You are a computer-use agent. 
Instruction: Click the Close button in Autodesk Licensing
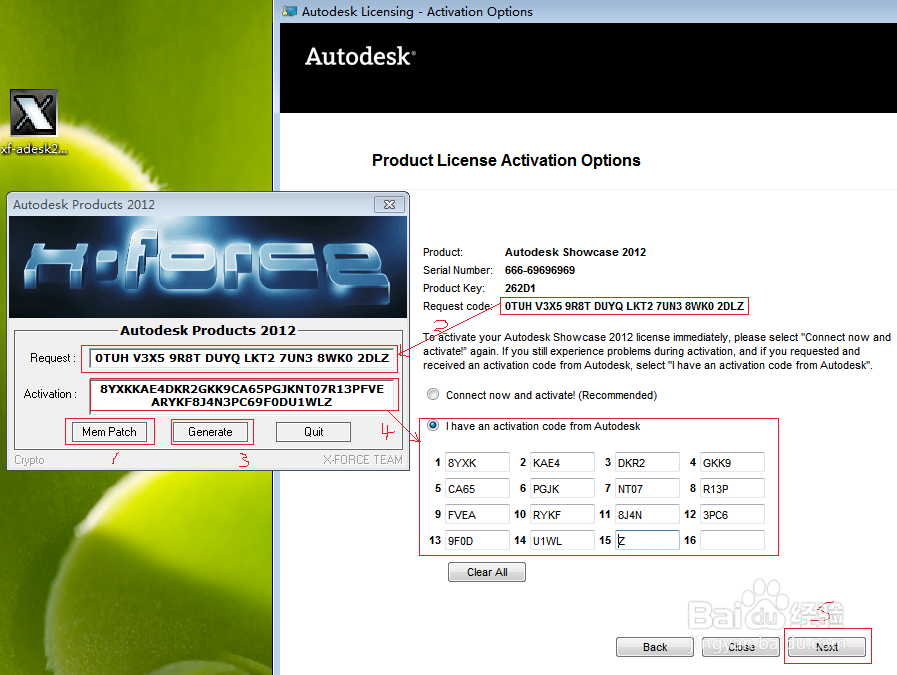pyautogui.click(x=741, y=647)
